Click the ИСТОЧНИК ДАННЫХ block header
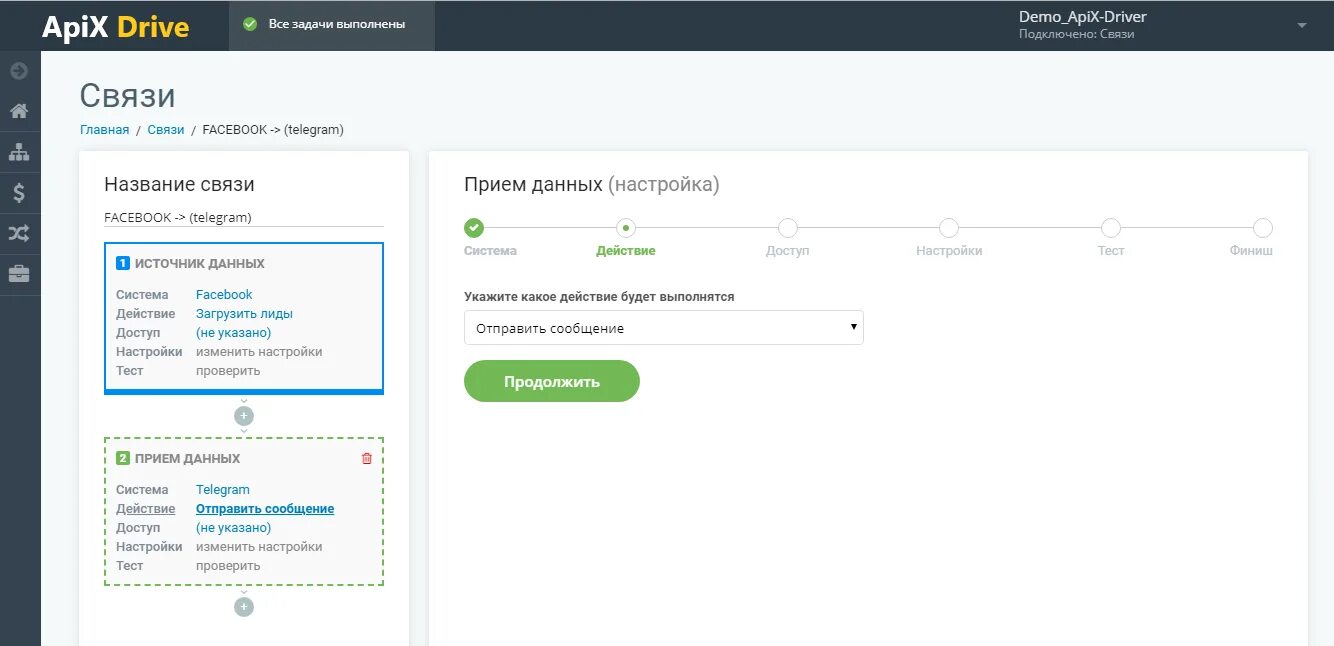This screenshot has width=1334, height=646. (x=200, y=264)
